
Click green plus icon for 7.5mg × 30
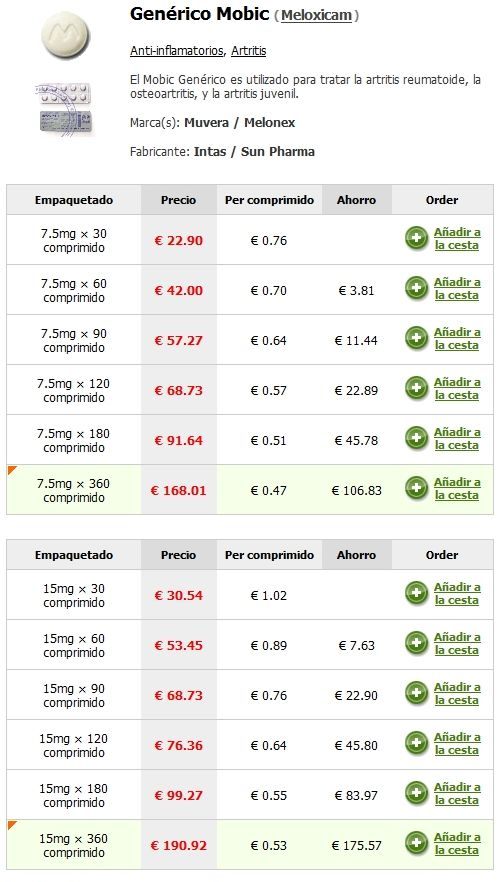pos(416,238)
